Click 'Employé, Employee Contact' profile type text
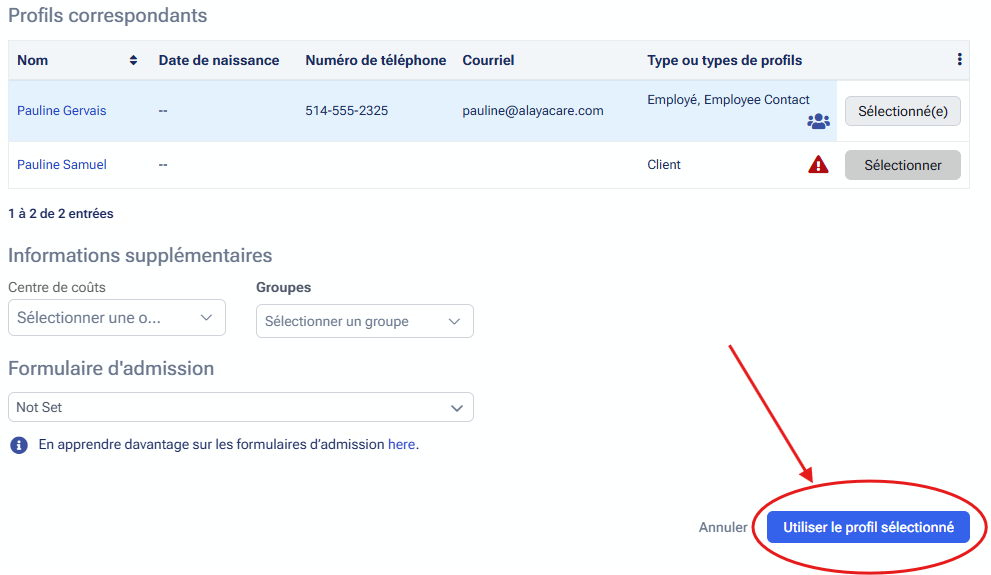Viewport: 991px width, 575px height. click(x=728, y=100)
